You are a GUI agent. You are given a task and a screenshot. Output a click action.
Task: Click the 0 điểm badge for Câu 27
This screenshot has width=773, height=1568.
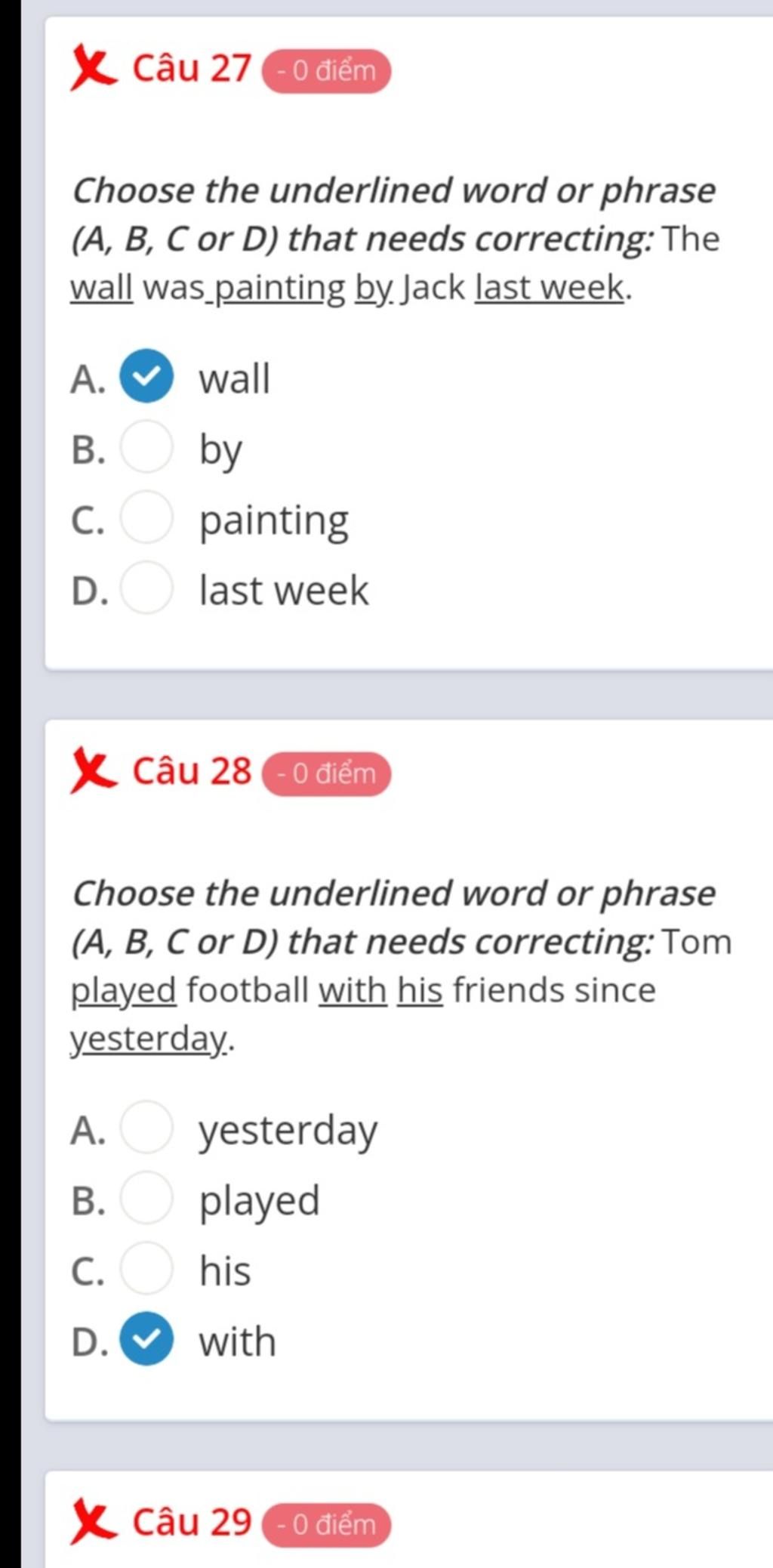coord(326,71)
